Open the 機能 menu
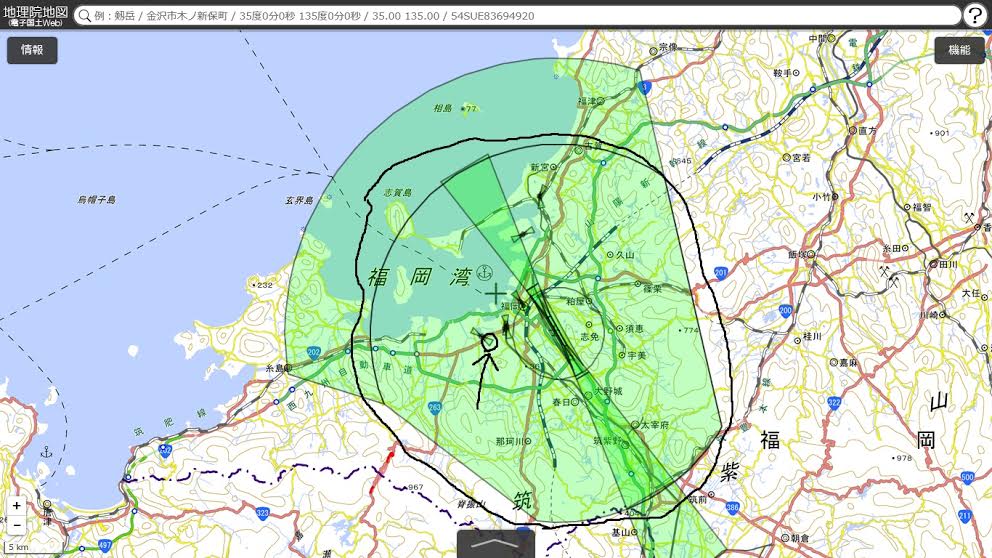The width and height of the screenshot is (992, 558). [959, 50]
